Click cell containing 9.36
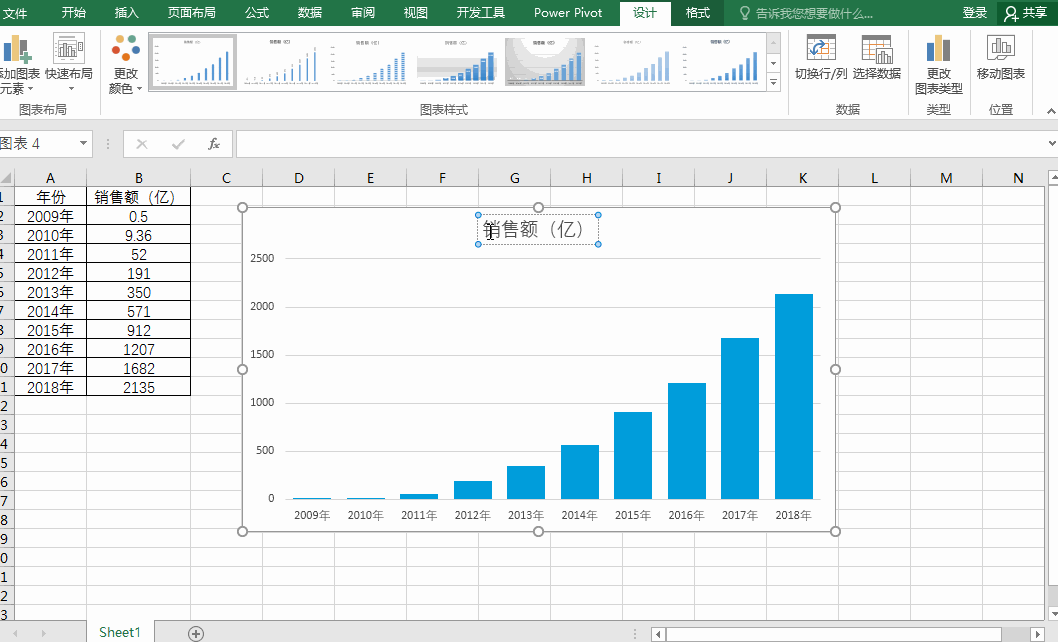Viewport: 1058px width, 642px height. pyautogui.click(x=138, y=236)
